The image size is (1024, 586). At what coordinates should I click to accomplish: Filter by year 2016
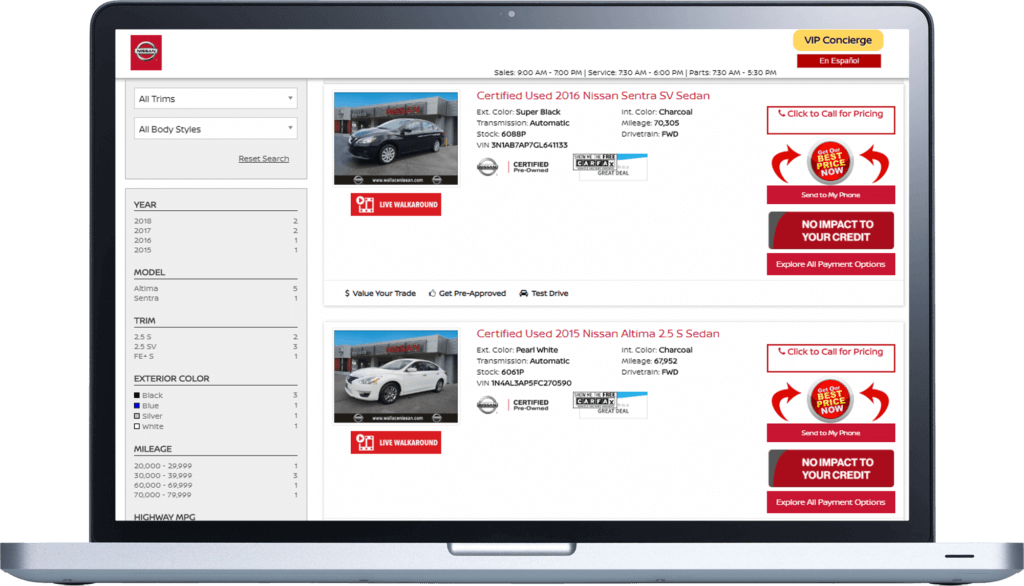pyautogui.click(x=142, y=240)
